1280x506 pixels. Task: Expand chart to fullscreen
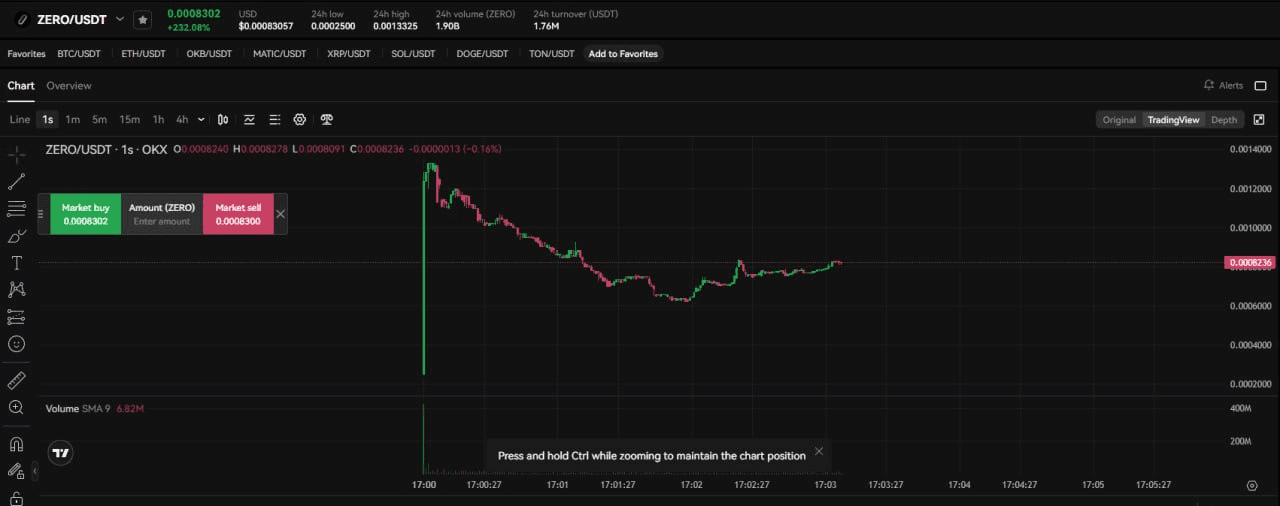click(1259, 119)
